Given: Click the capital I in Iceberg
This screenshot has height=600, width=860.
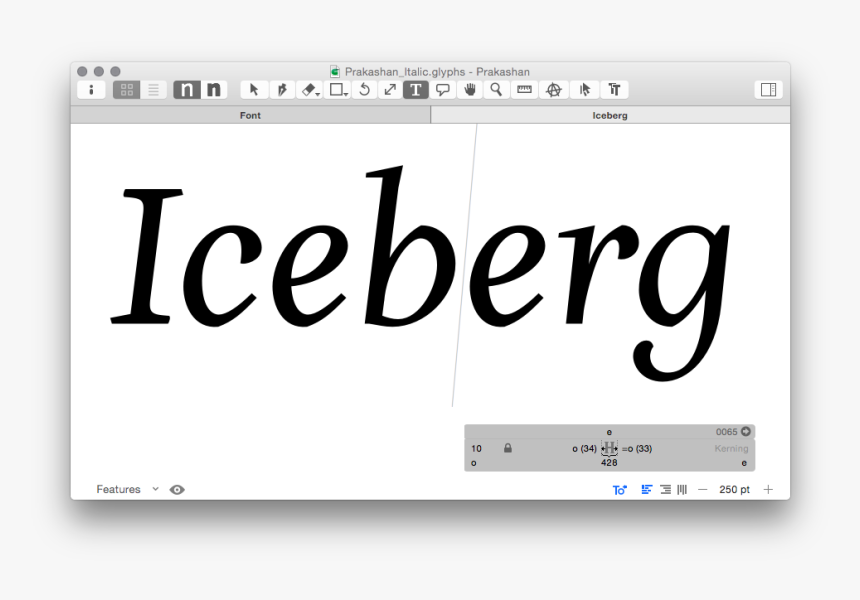Looking at the screenshot, I should 147,256.
